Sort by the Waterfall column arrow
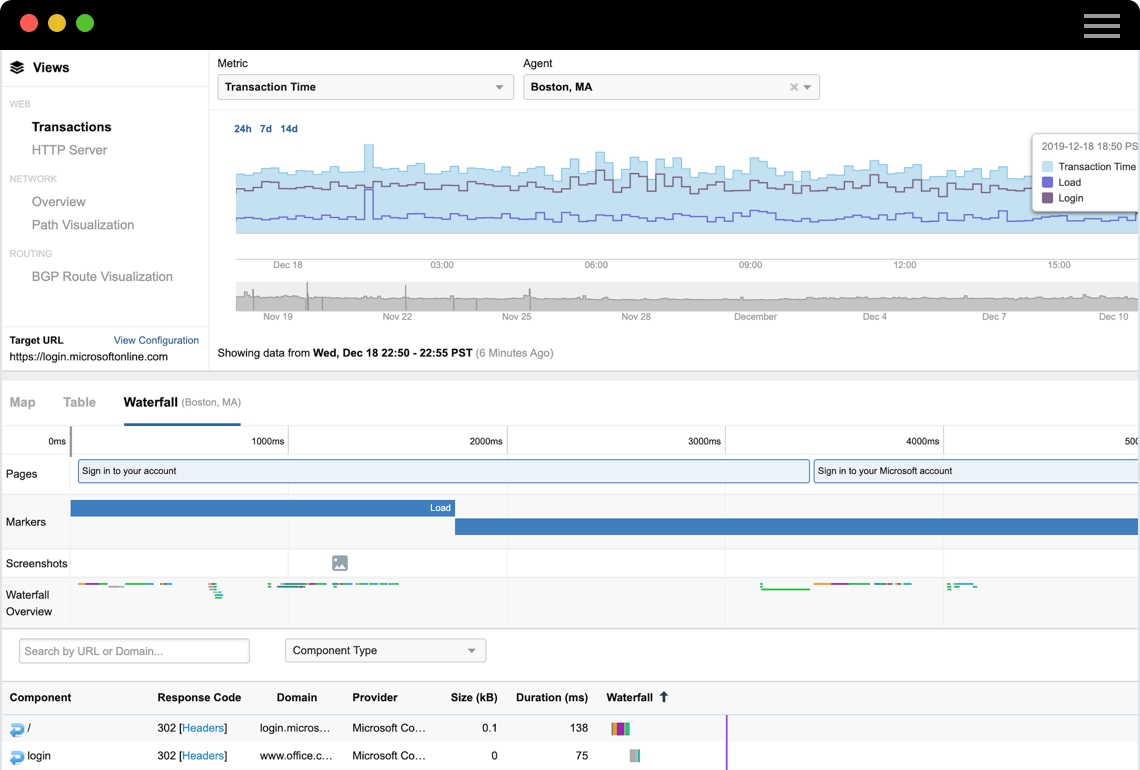The image size is (1140, 770). (x=664, y=697)
